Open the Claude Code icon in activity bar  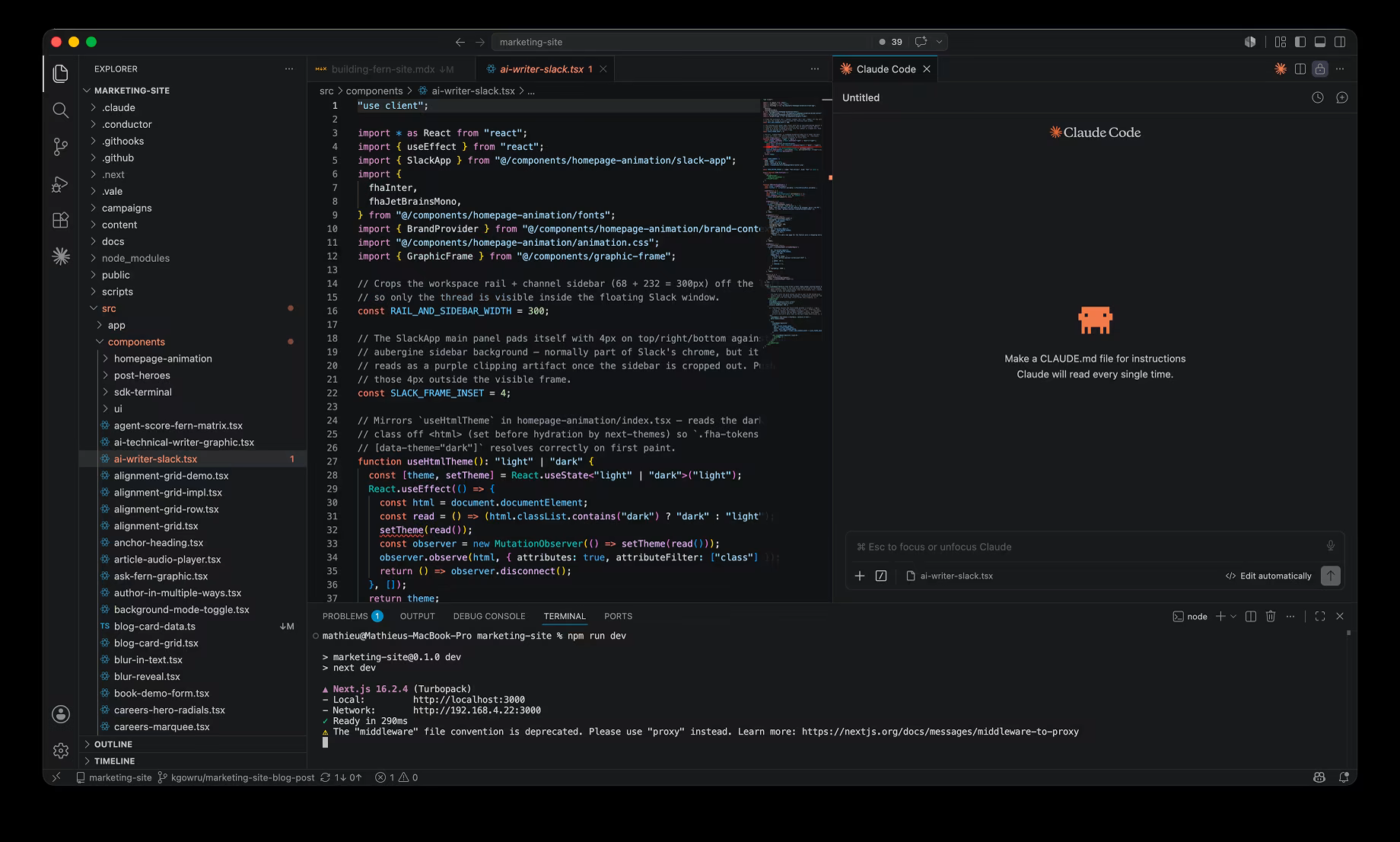(61, 257)
